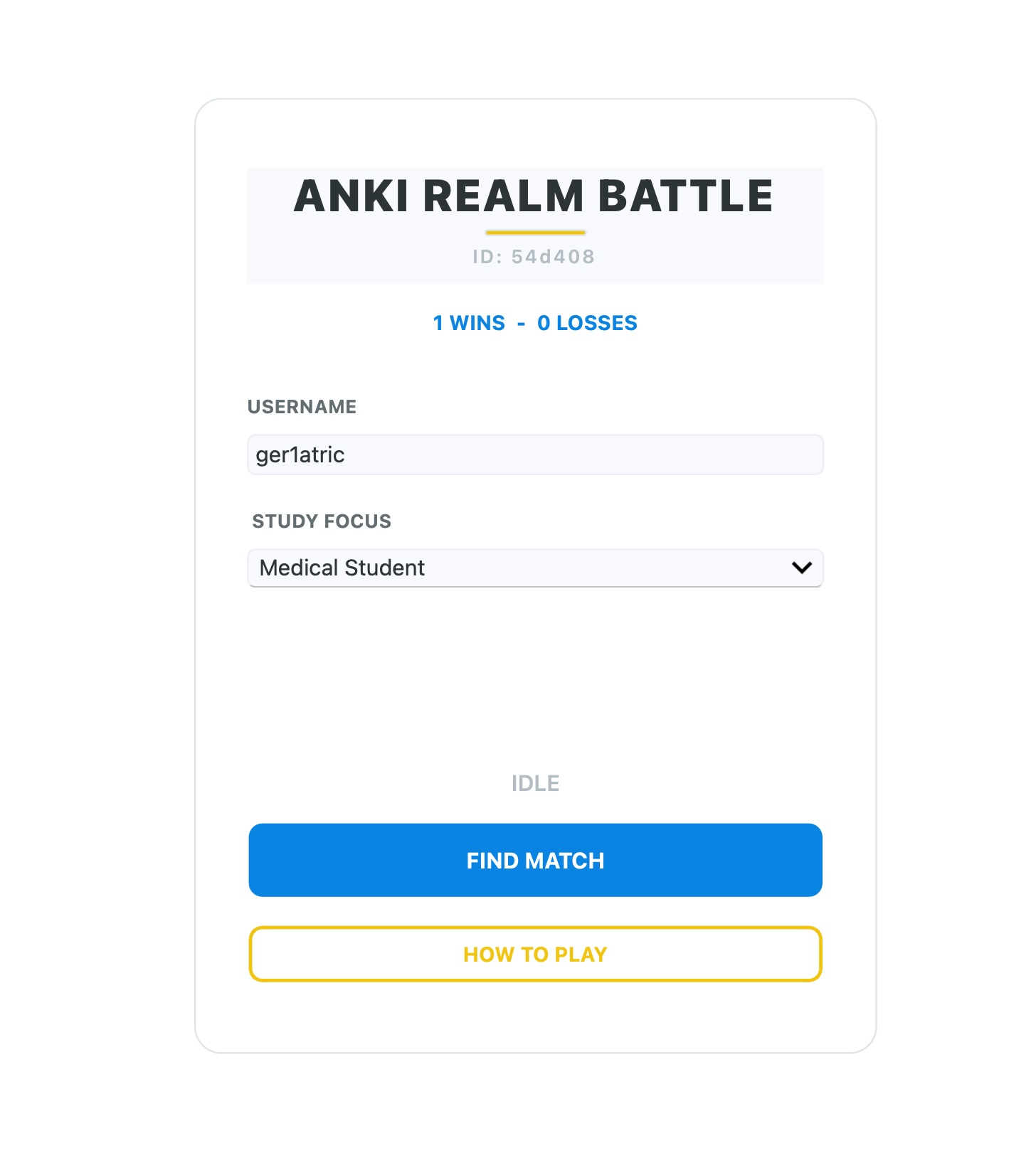Click the word WINS in the record
Image resolution: width=1036 pixels, height=1158 pixels.
477,323
